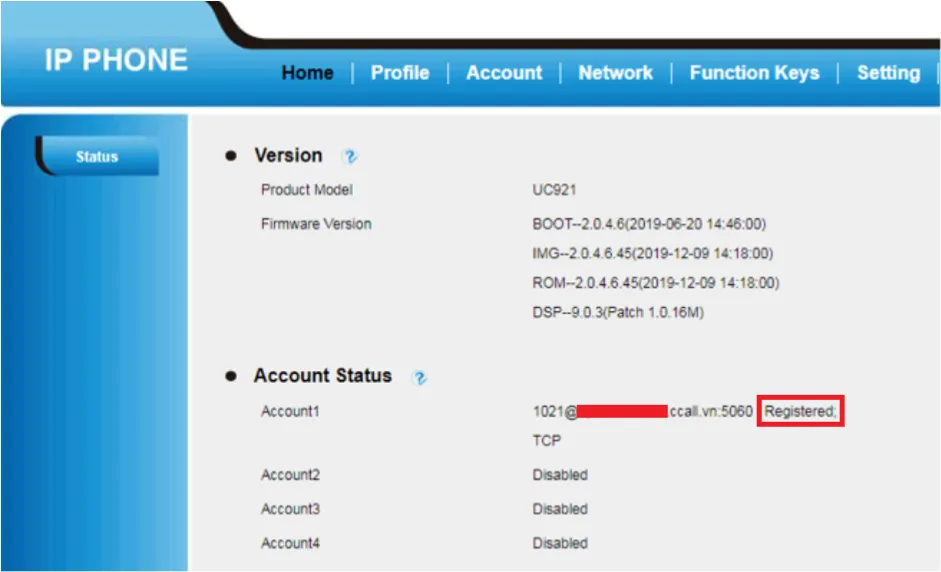941x572 pixels.
Task: Click the Account1 label
Action: point(290,411)
